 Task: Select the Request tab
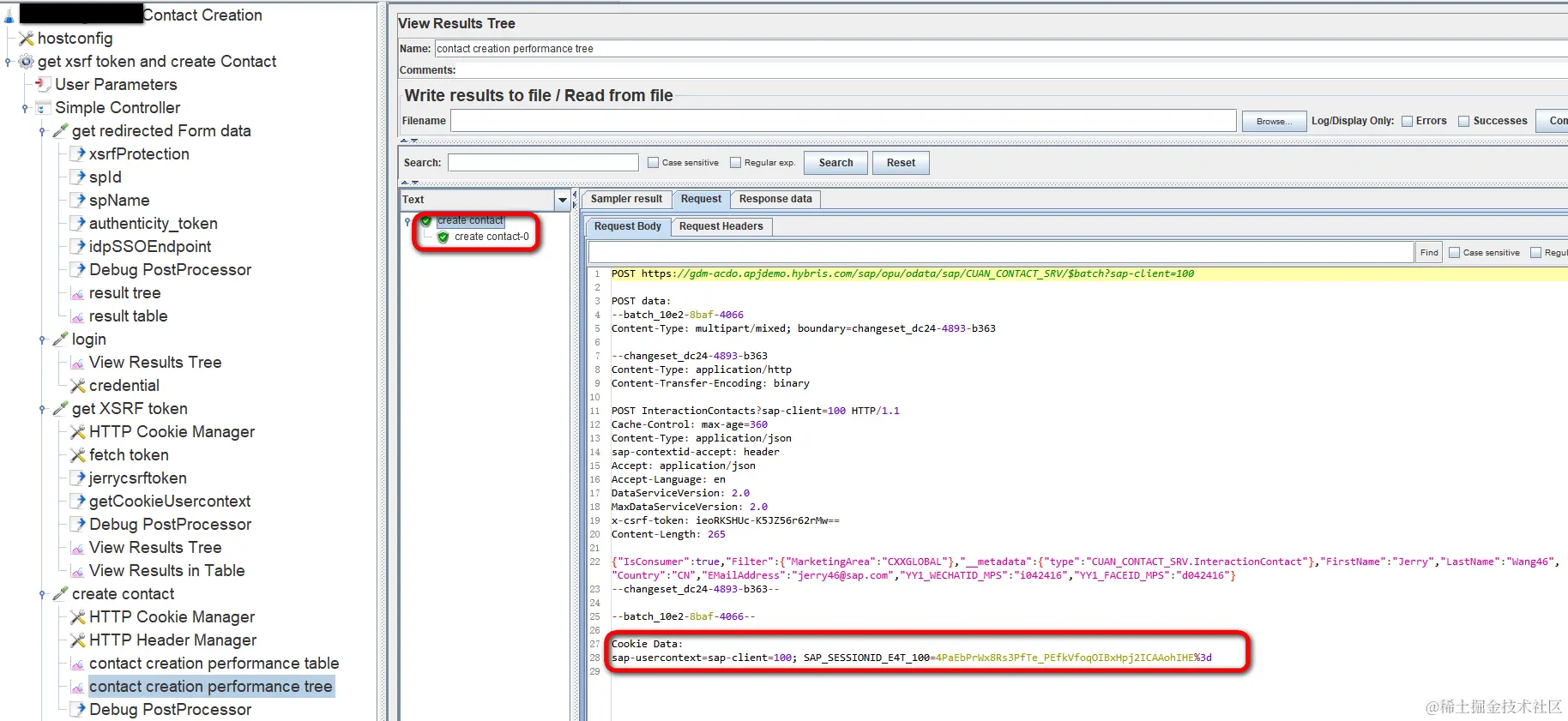(701, 199)
